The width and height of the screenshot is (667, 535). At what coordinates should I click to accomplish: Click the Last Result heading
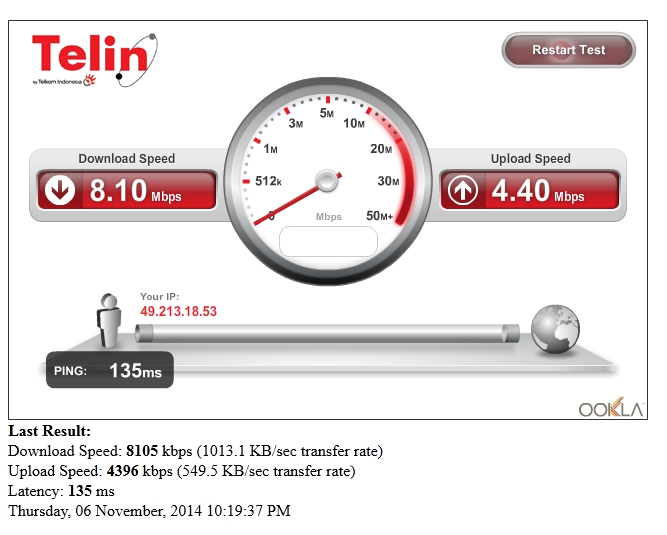click(49, 431)
